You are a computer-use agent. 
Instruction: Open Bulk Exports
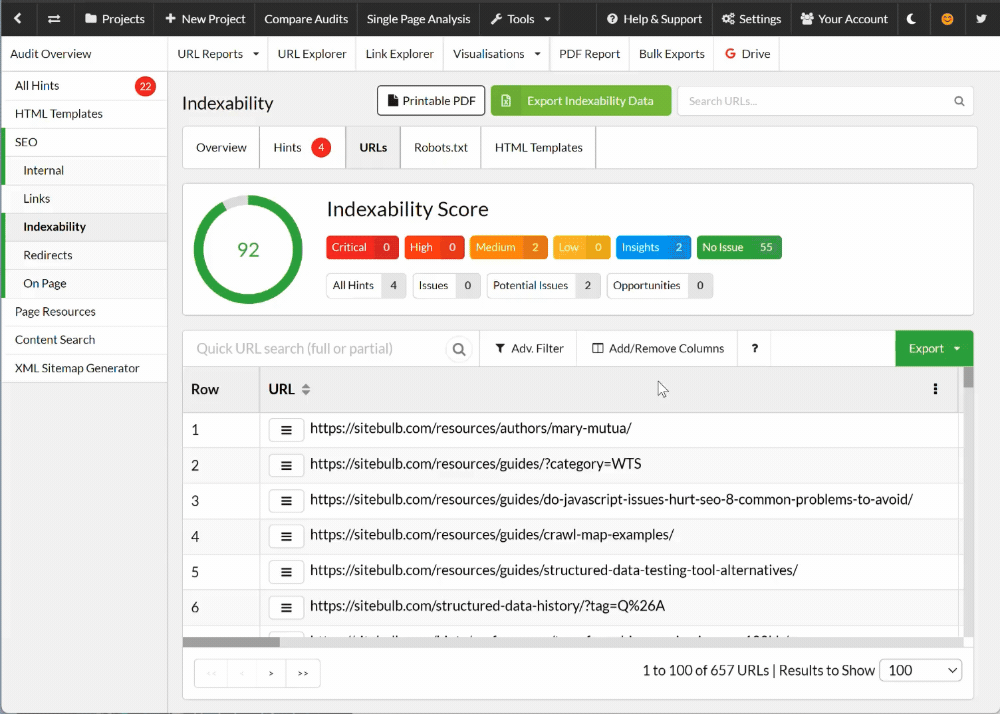coord(672,54)
